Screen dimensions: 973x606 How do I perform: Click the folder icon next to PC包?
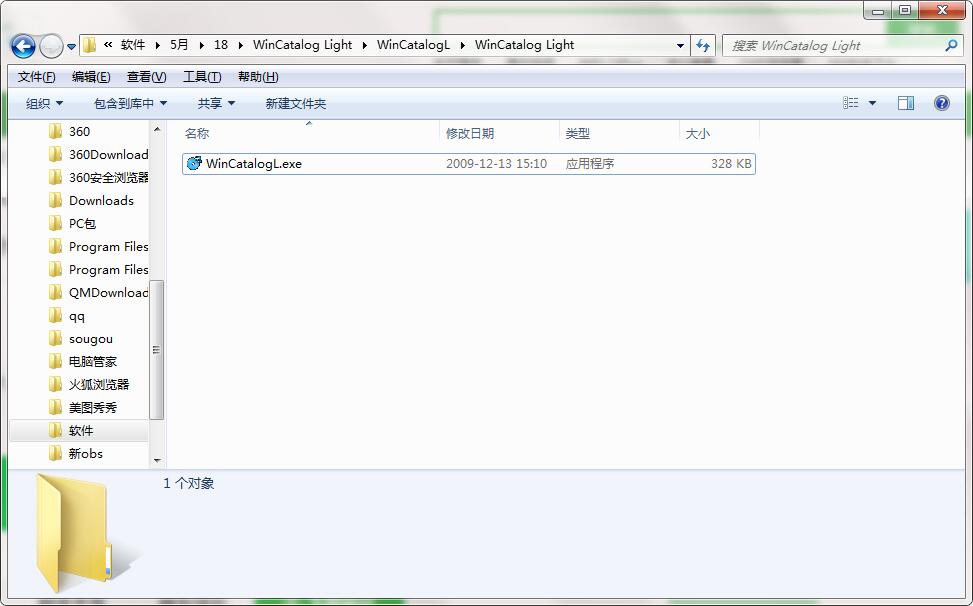(55, 223)
